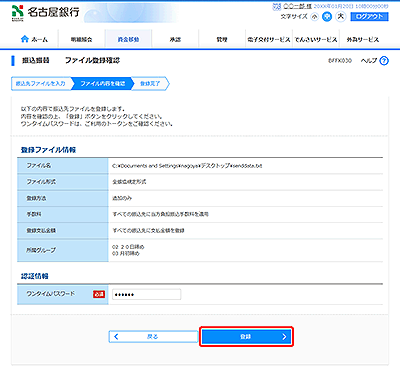The height and width of the screenshot is (380, 400).
Task: Click the one-time password input field
Action: pyautogui.click(x=147, y=294)
